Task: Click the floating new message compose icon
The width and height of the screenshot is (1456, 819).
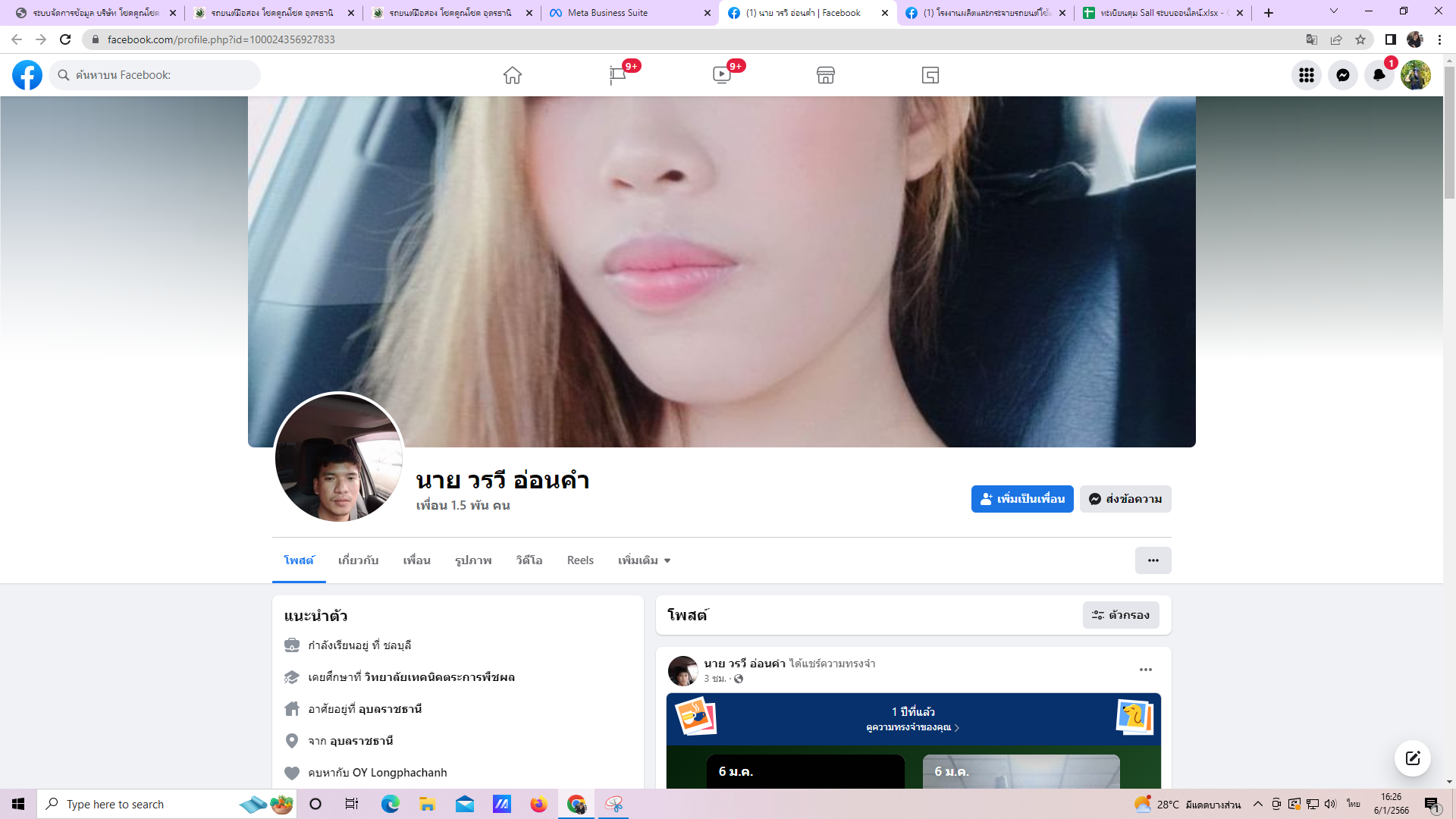Action: tap(1412, 758)
